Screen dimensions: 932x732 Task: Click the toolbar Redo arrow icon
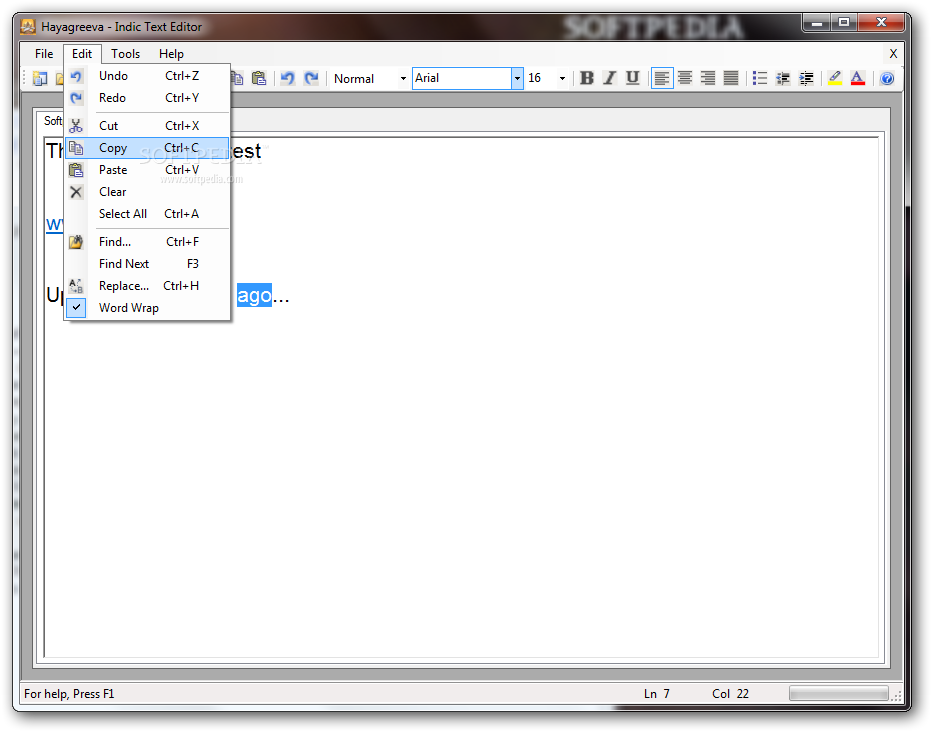311,78
